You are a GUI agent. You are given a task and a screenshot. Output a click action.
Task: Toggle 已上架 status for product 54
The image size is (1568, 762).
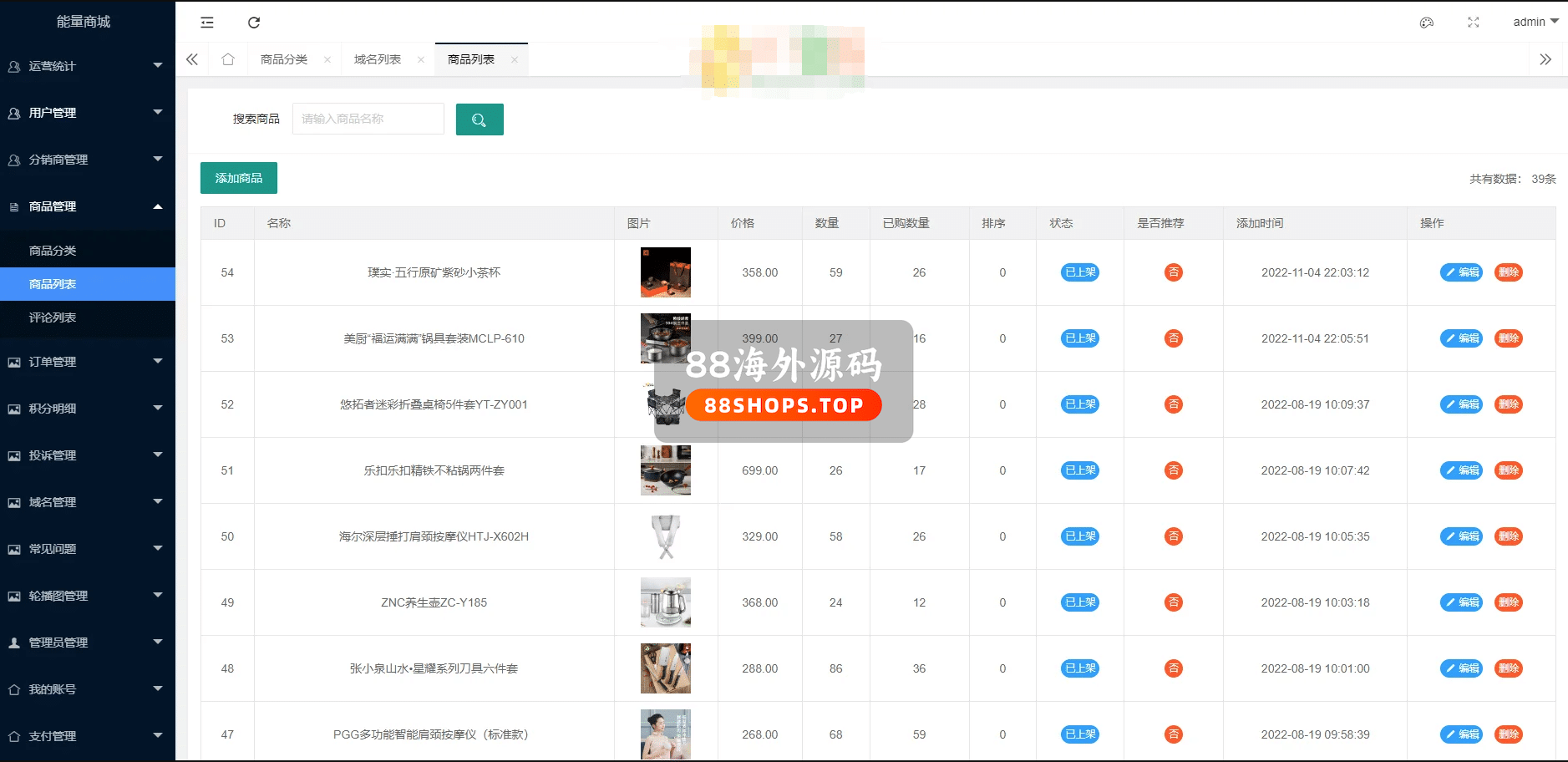pyautogui.click(x=1079, y=272)
